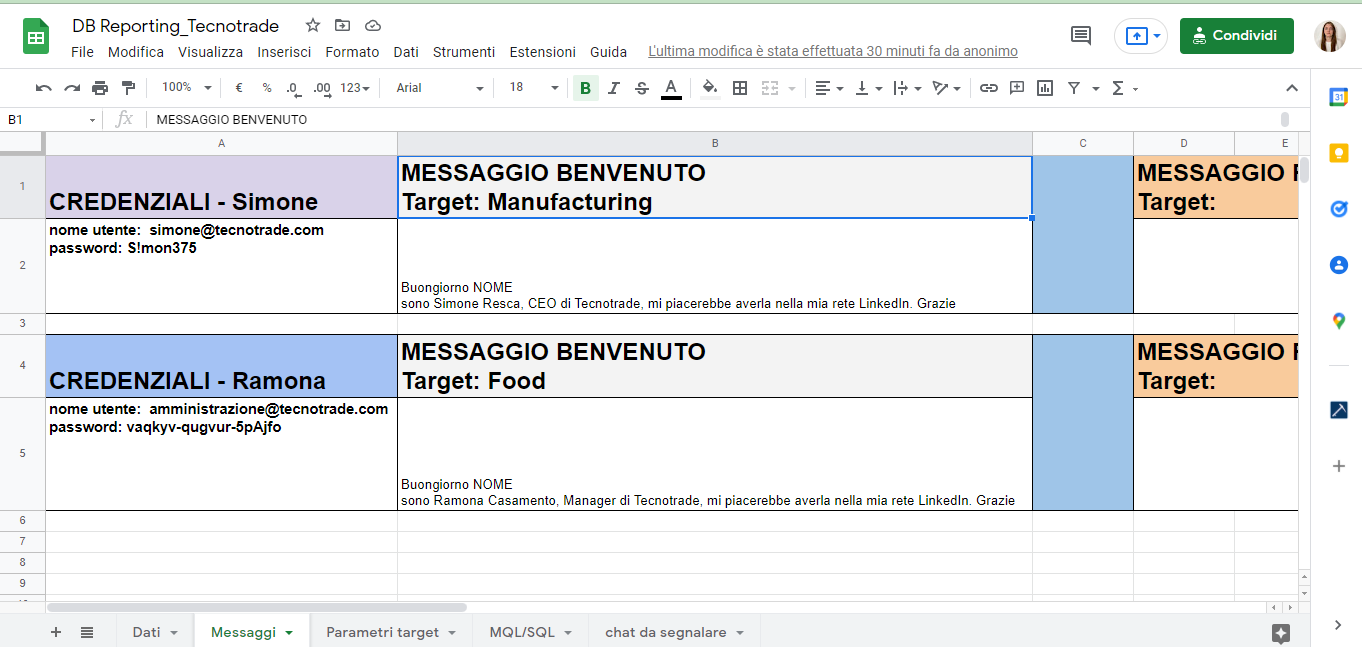
Task: Switch to the Parametri target tab
Action: tap(391, 632)
